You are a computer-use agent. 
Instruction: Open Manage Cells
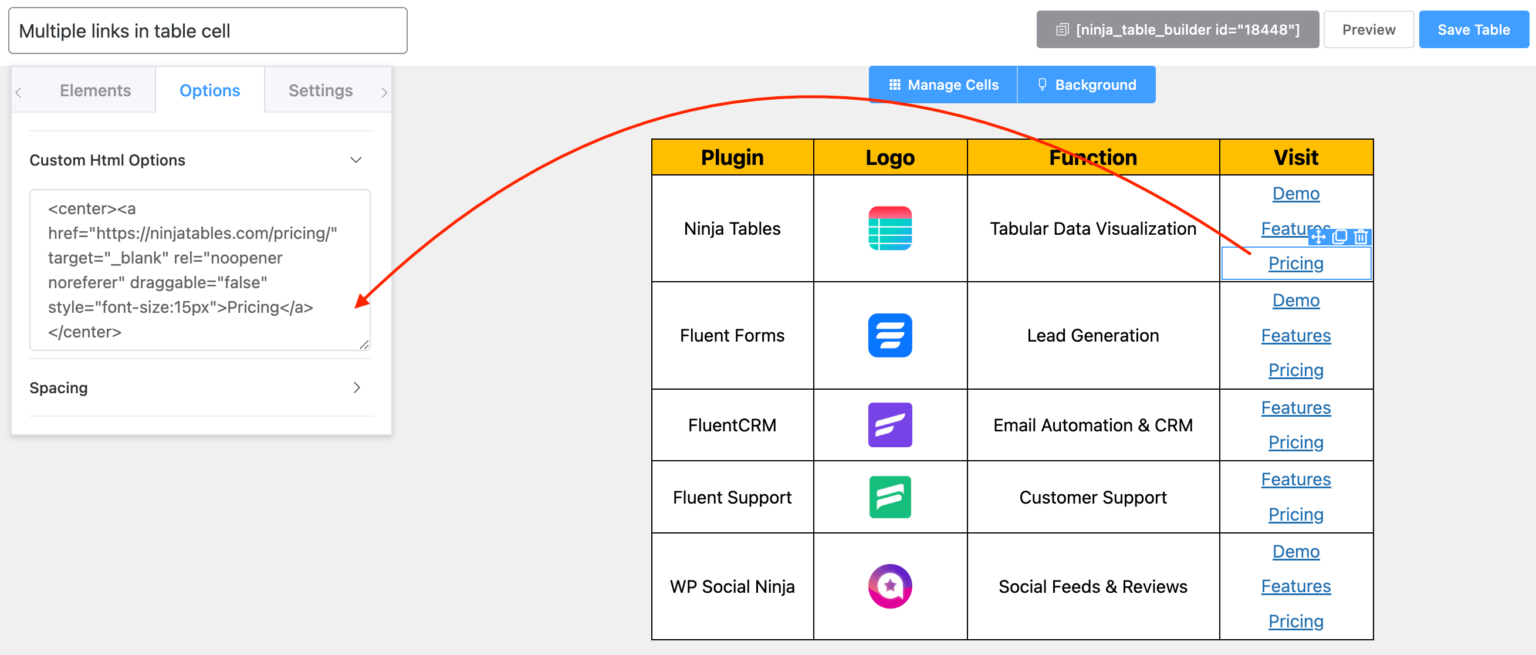point(943,85)
